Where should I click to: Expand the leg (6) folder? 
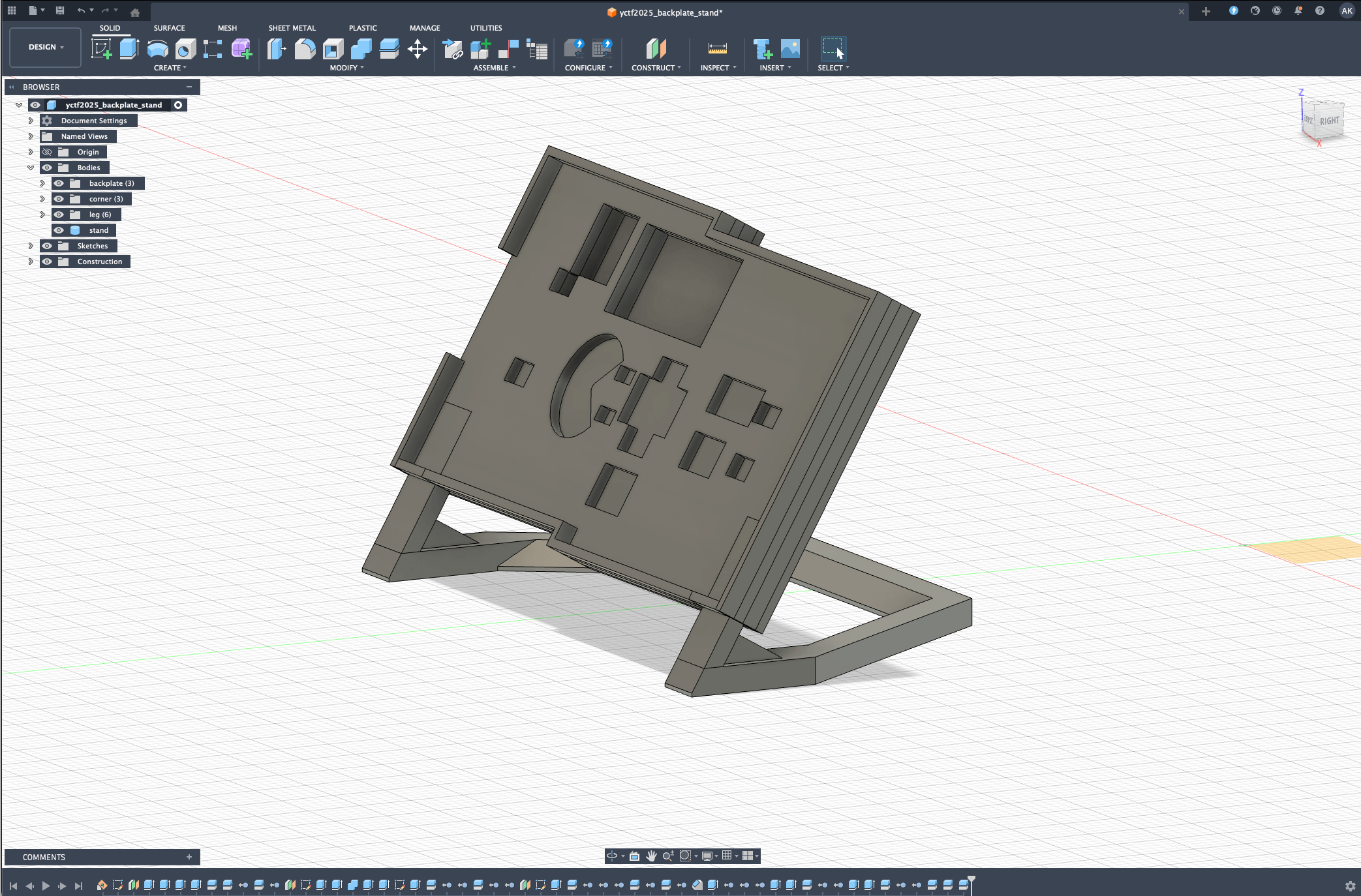[42, 215]
